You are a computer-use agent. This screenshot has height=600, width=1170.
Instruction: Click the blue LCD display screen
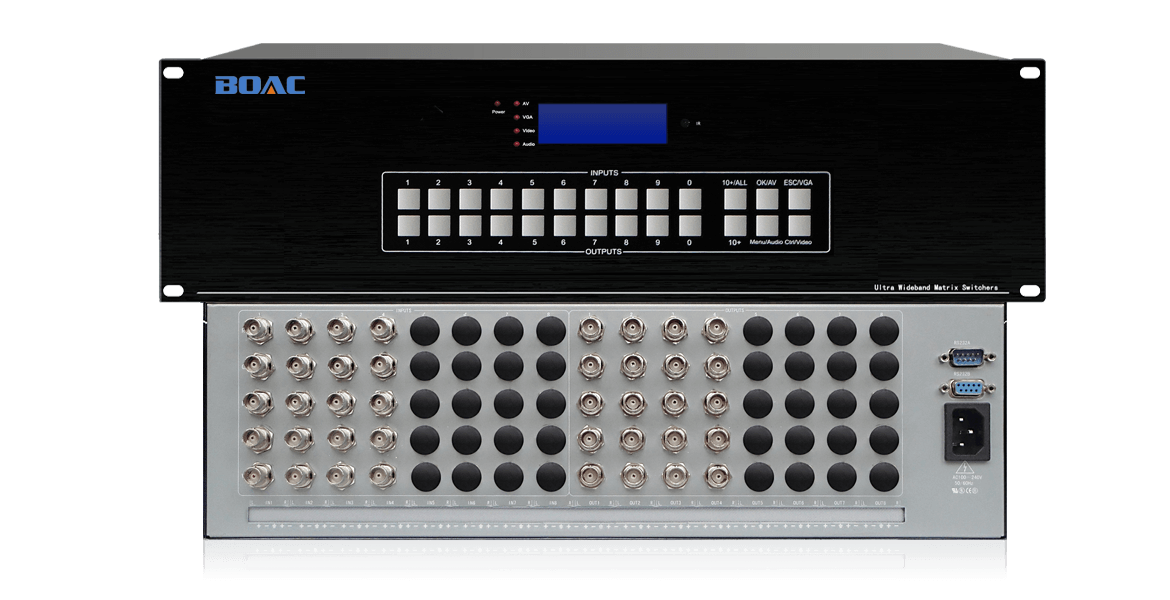click(x=616, y=123)
